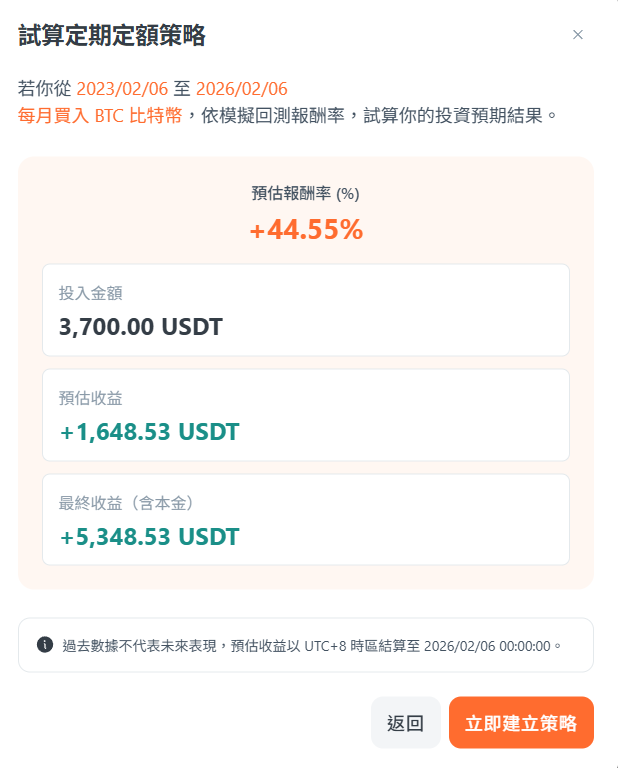Click the info icon beside the disclaimer
Viewport: 618px width, 768px height.
45,644
